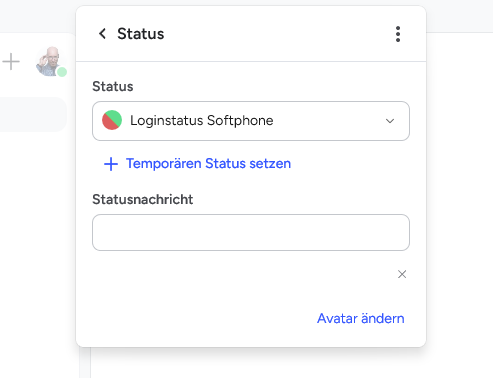
Task: Dismiss with the small X icon
Action: (x=402, y=274)
